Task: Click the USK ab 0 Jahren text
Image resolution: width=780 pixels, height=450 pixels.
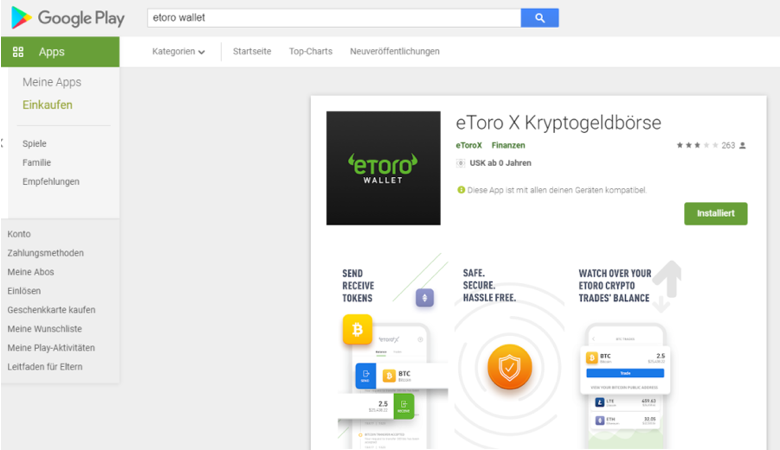Action: pos(500,163)
